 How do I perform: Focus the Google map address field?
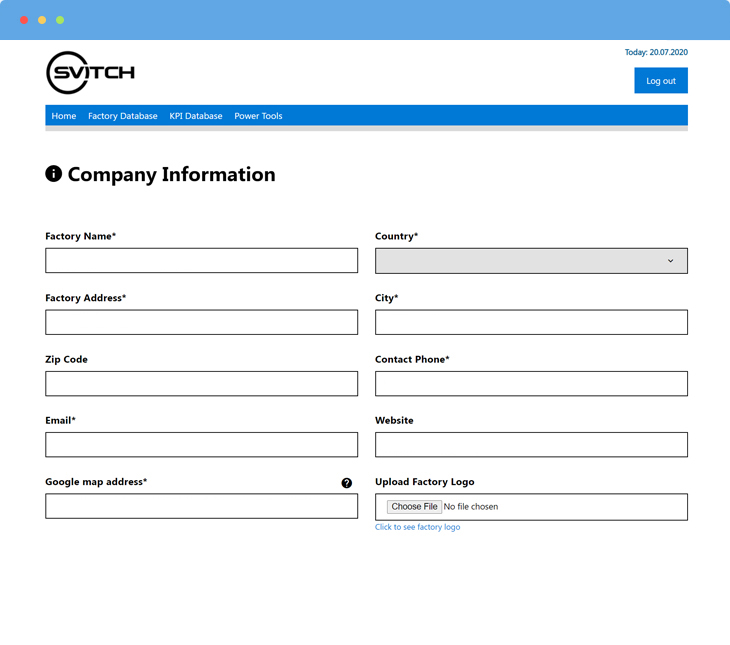[201, 506]
